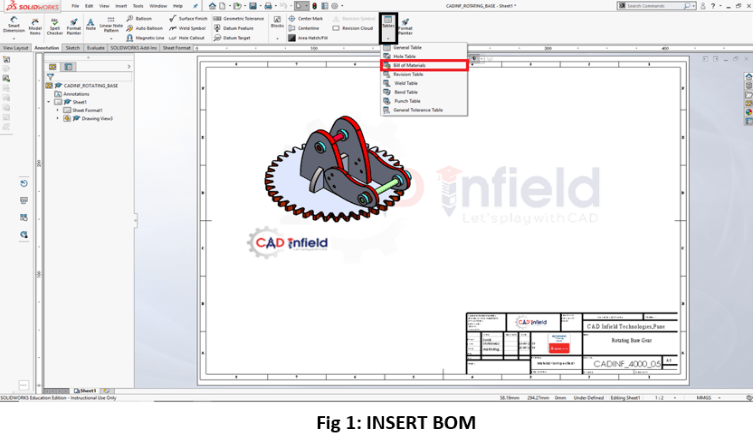Screen dimensions: 753x447
Task: Open Geometric Tolerance tool
Action: [239, 18]
